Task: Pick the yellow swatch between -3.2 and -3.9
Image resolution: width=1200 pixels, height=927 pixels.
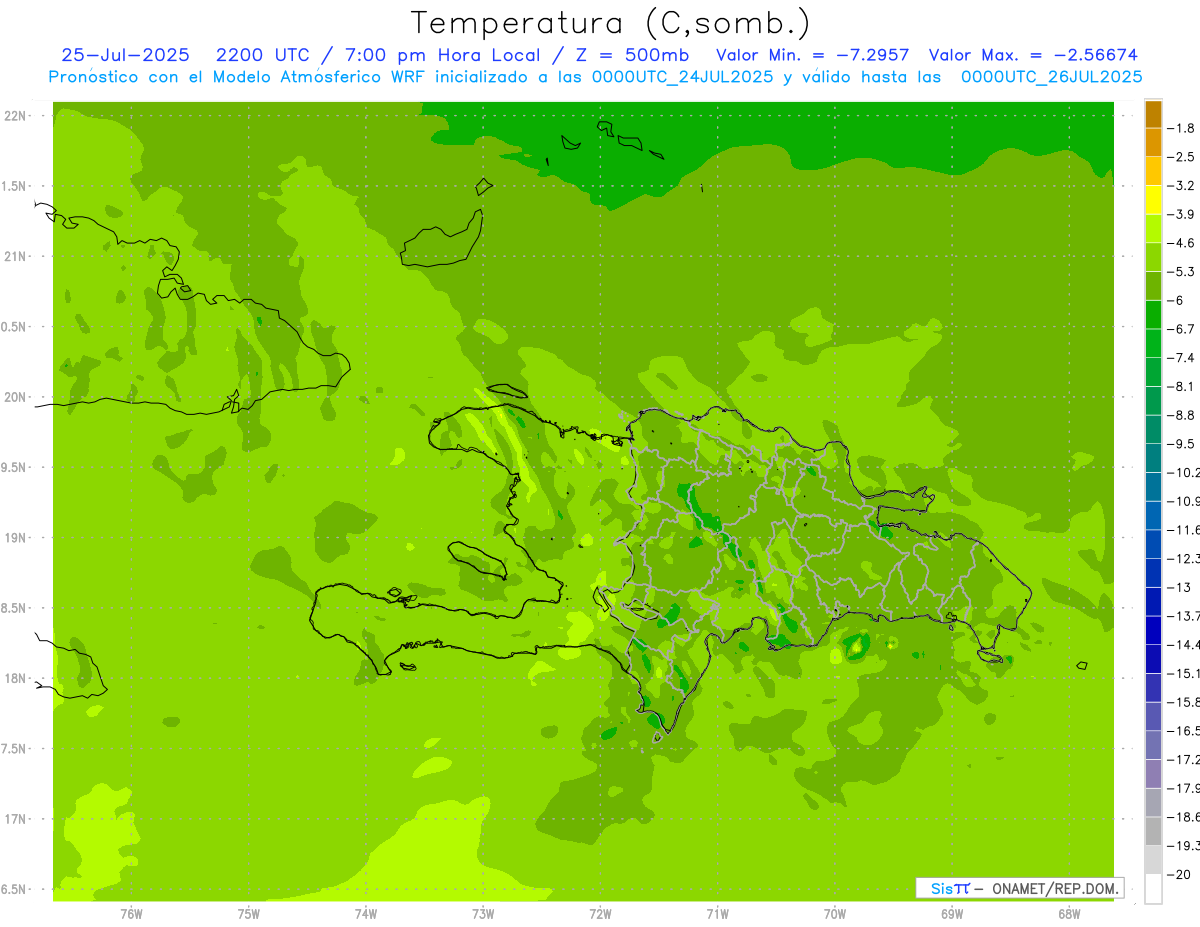Action: point(1153,200)
